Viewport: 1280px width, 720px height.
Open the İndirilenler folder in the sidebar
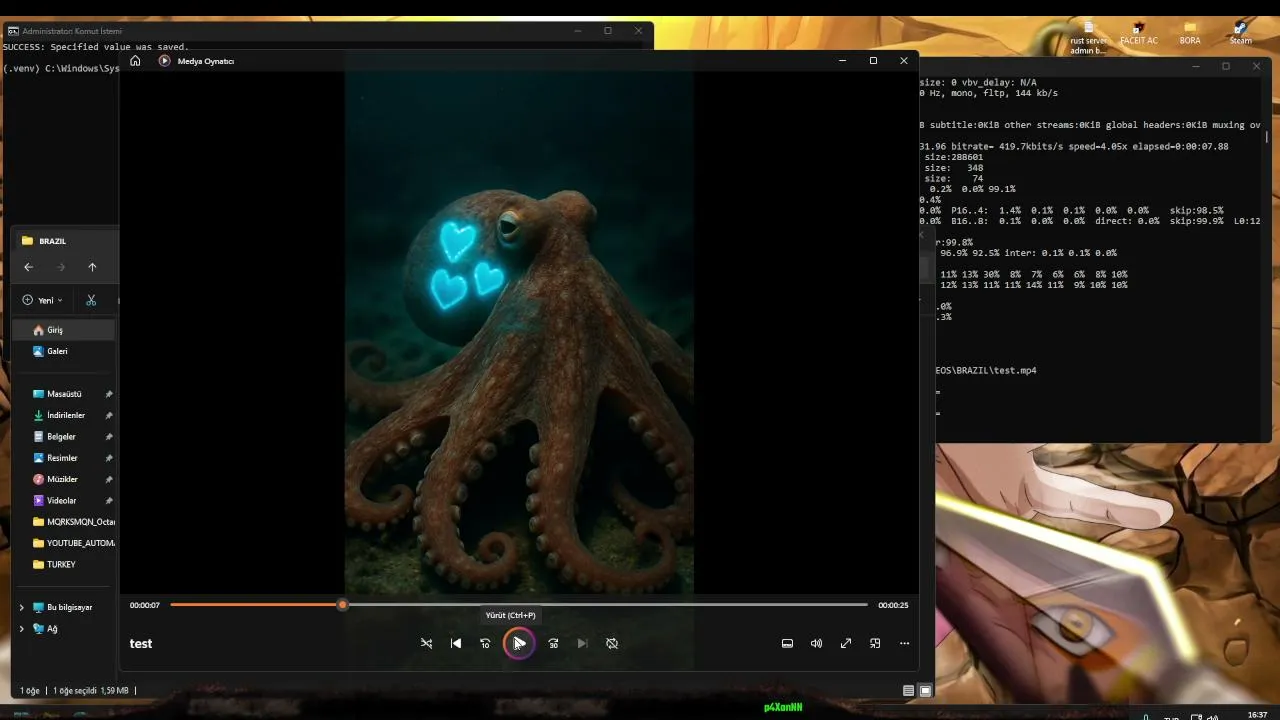[65, 415]
